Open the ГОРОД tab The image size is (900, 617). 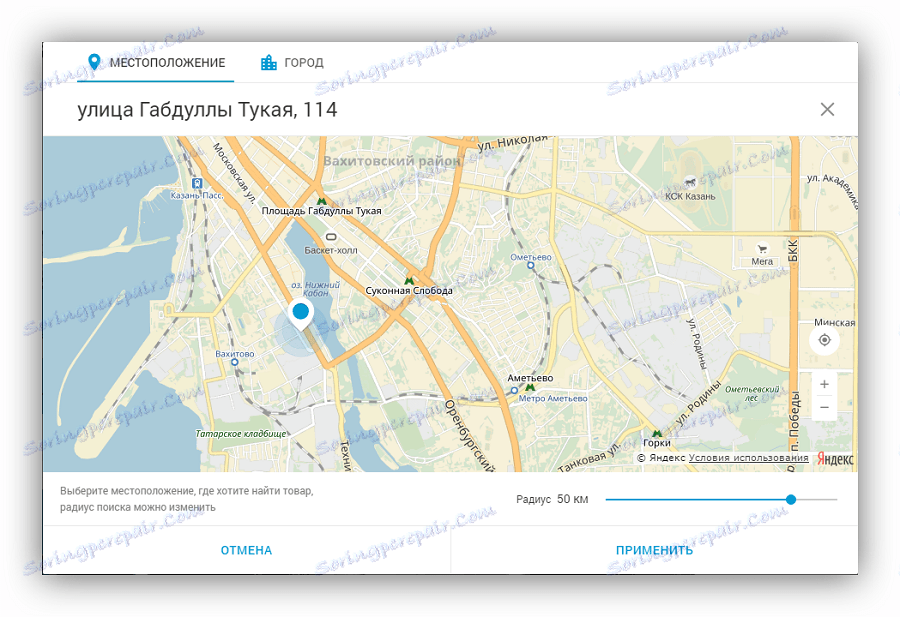click(292, 62)
